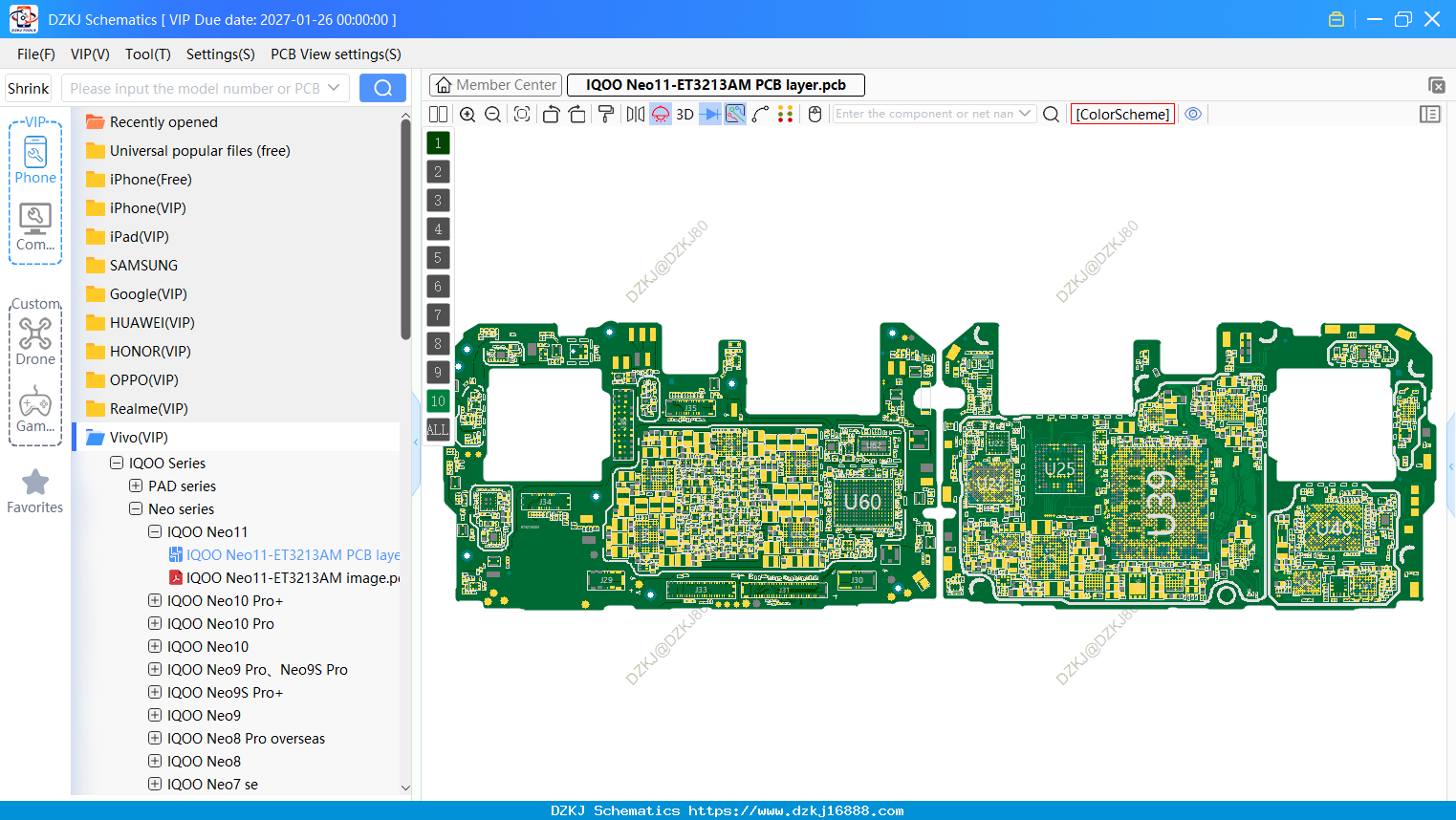
Task: Expand the IQOO Neo10 Pro+ node
Action: coord(155,600)
